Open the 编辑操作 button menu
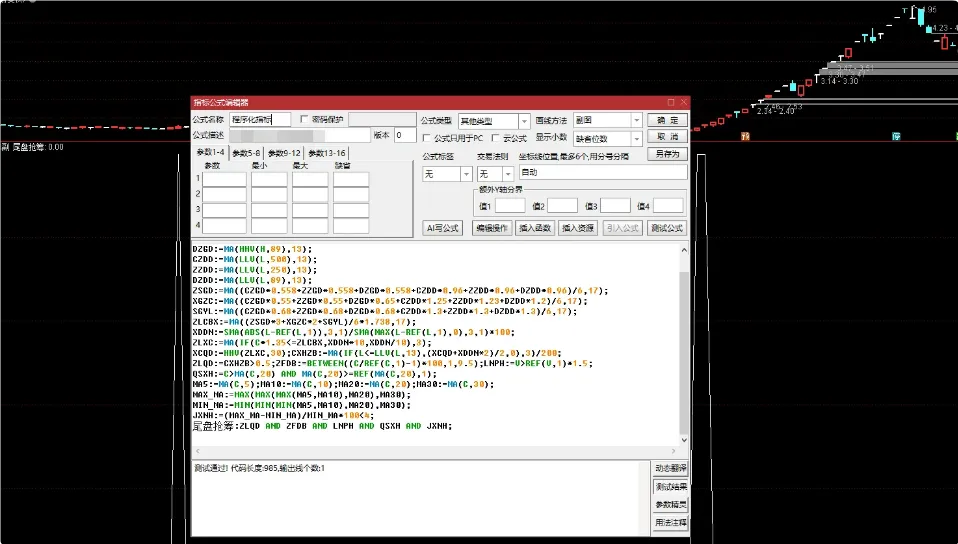958x544 pixels. [x=492, y=228]
